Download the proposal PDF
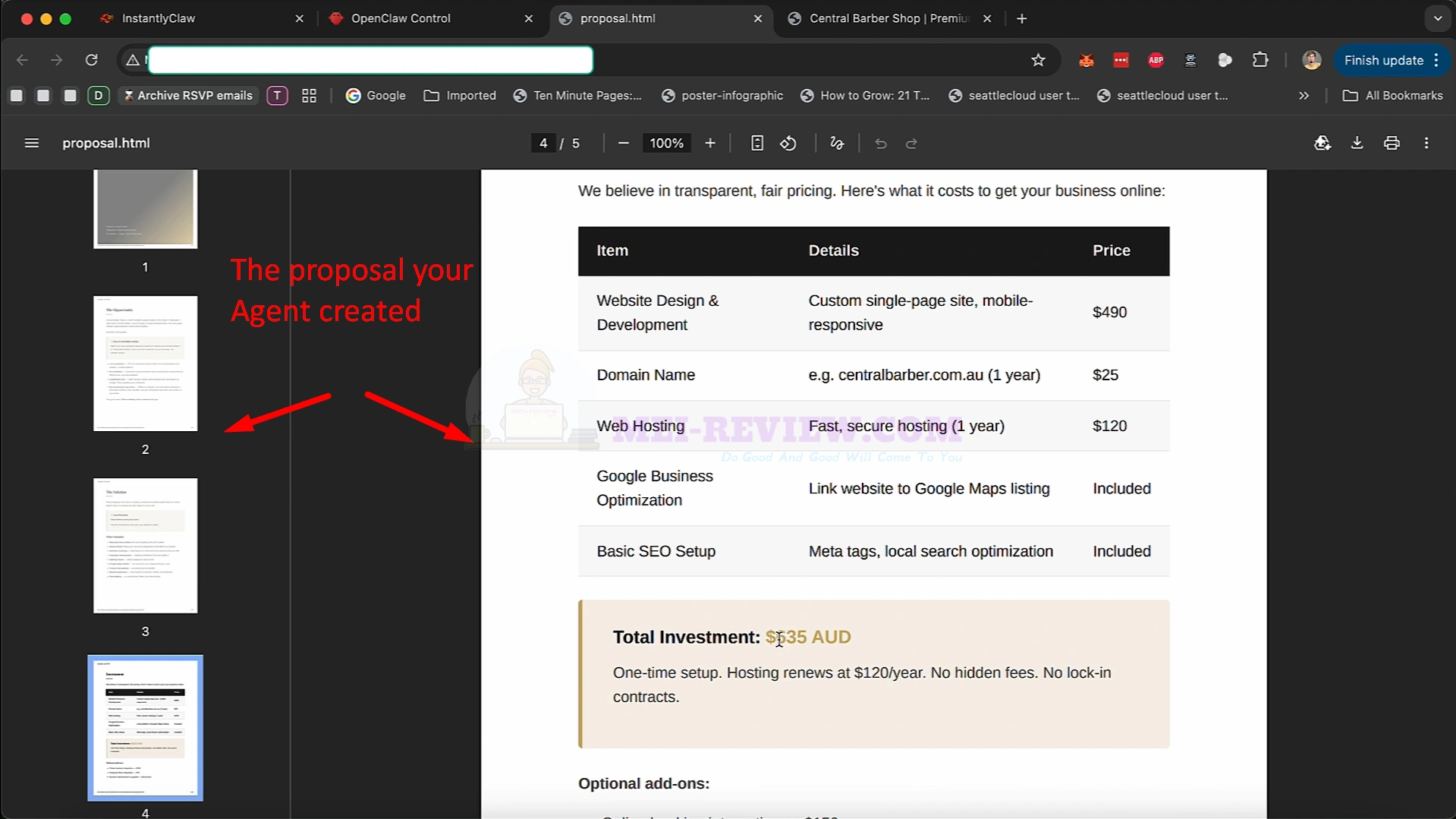1456x819 pixels. (1357, 143)
